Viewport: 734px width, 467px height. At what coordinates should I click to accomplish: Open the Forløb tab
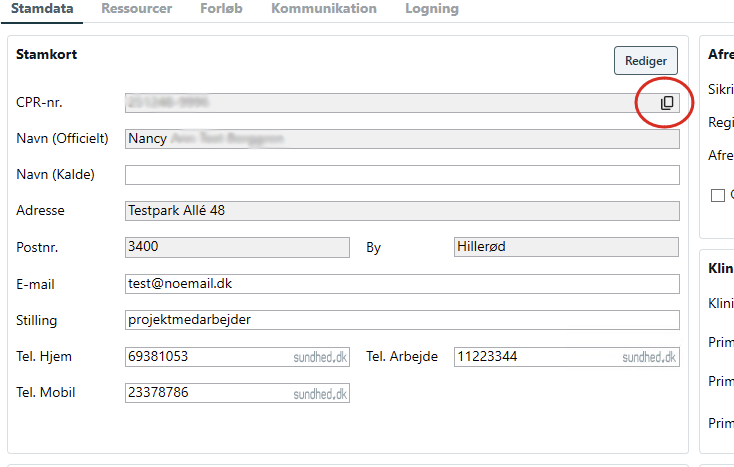point(220,9)
